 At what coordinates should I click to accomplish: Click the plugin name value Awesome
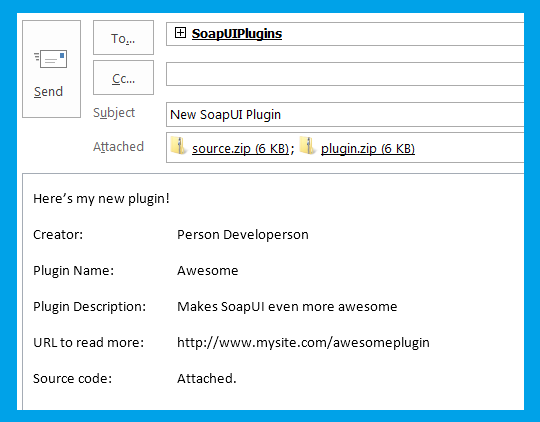(208, 270)
